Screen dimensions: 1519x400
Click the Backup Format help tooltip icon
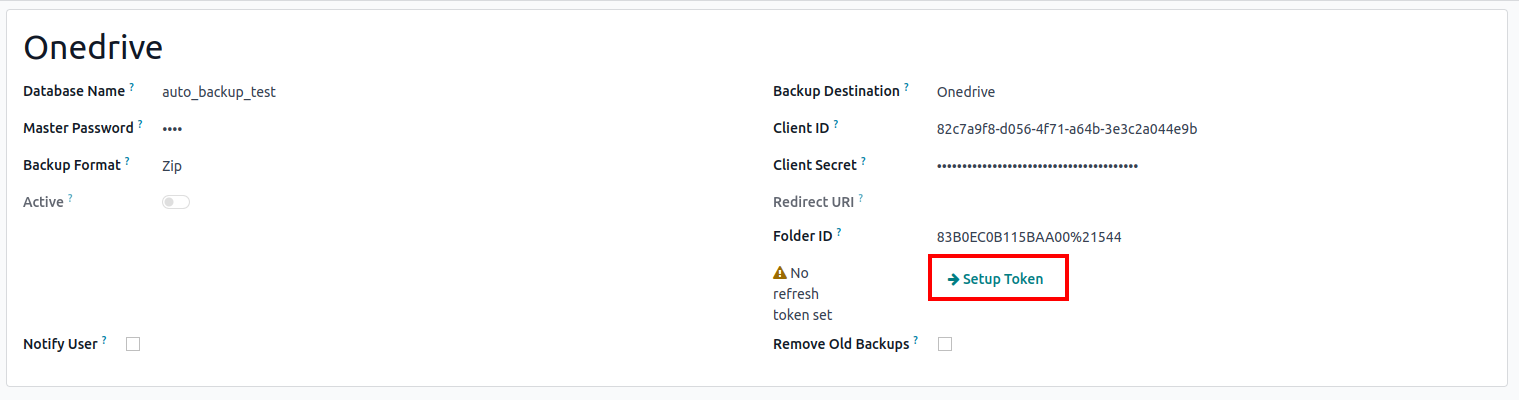128,161
